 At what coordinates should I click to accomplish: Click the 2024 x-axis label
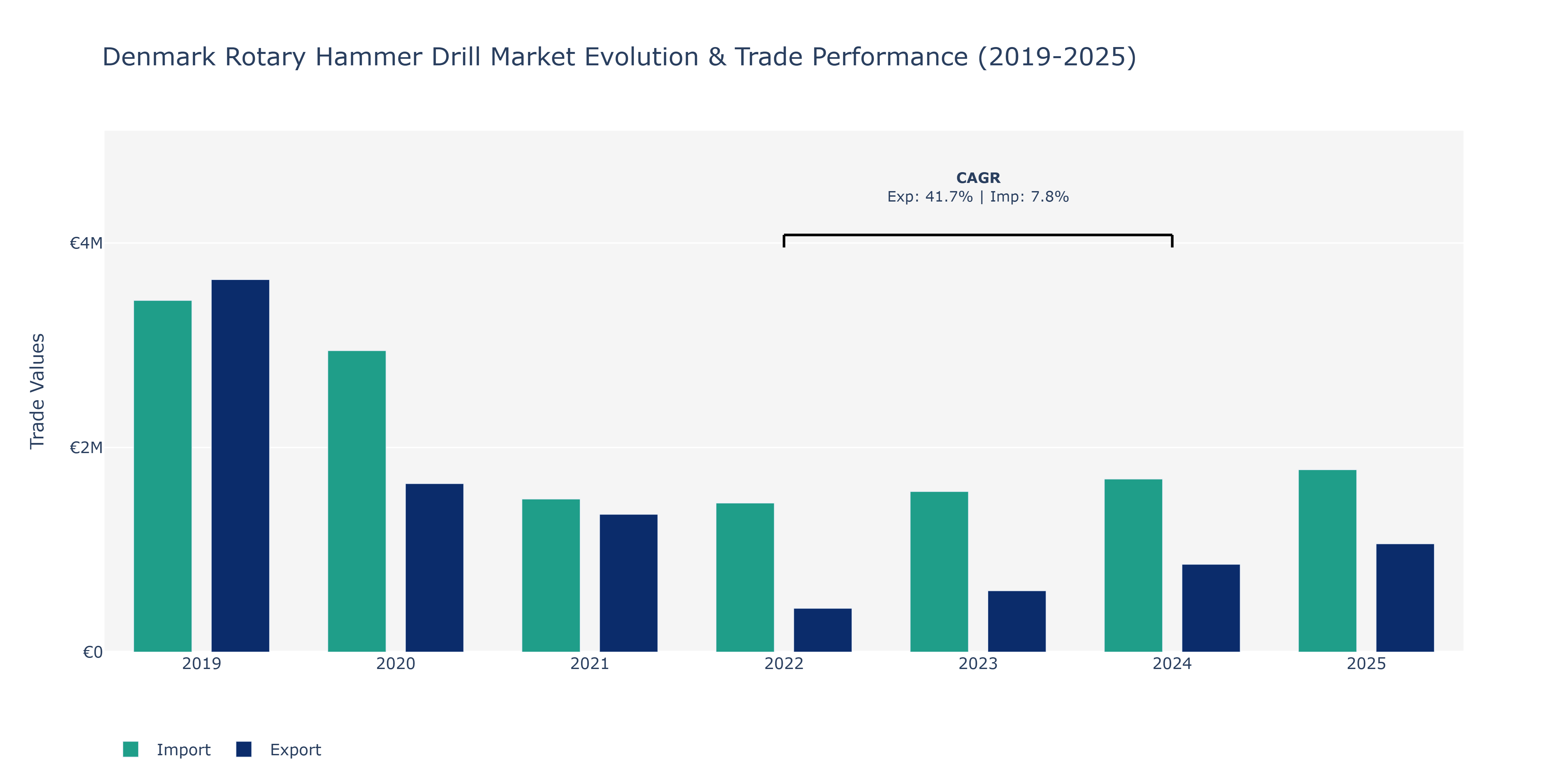(x=1172, y=663)
